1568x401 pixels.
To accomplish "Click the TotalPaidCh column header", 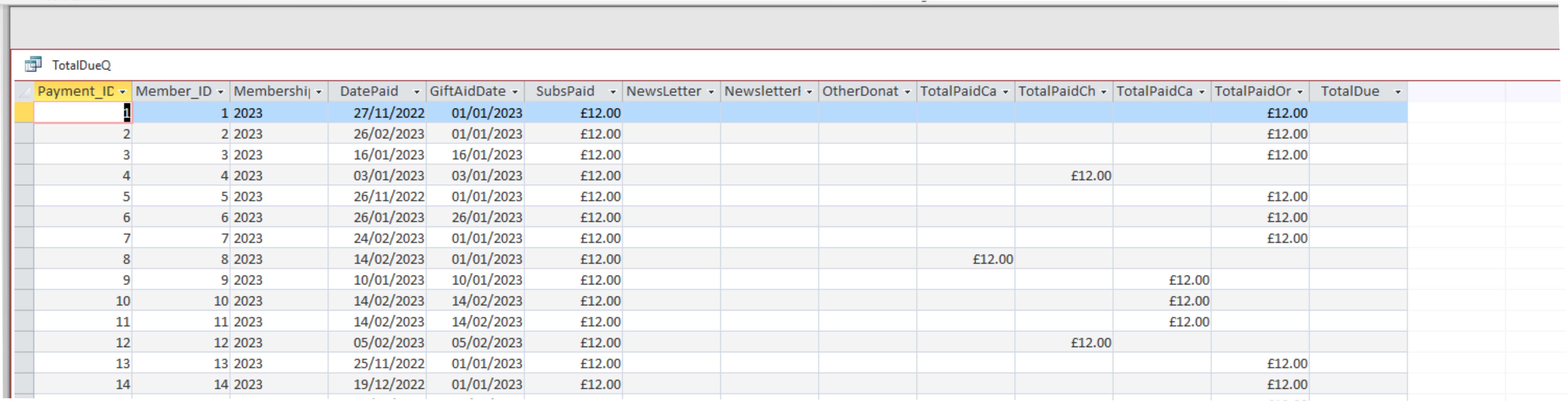I will [x=1059, y=91].
